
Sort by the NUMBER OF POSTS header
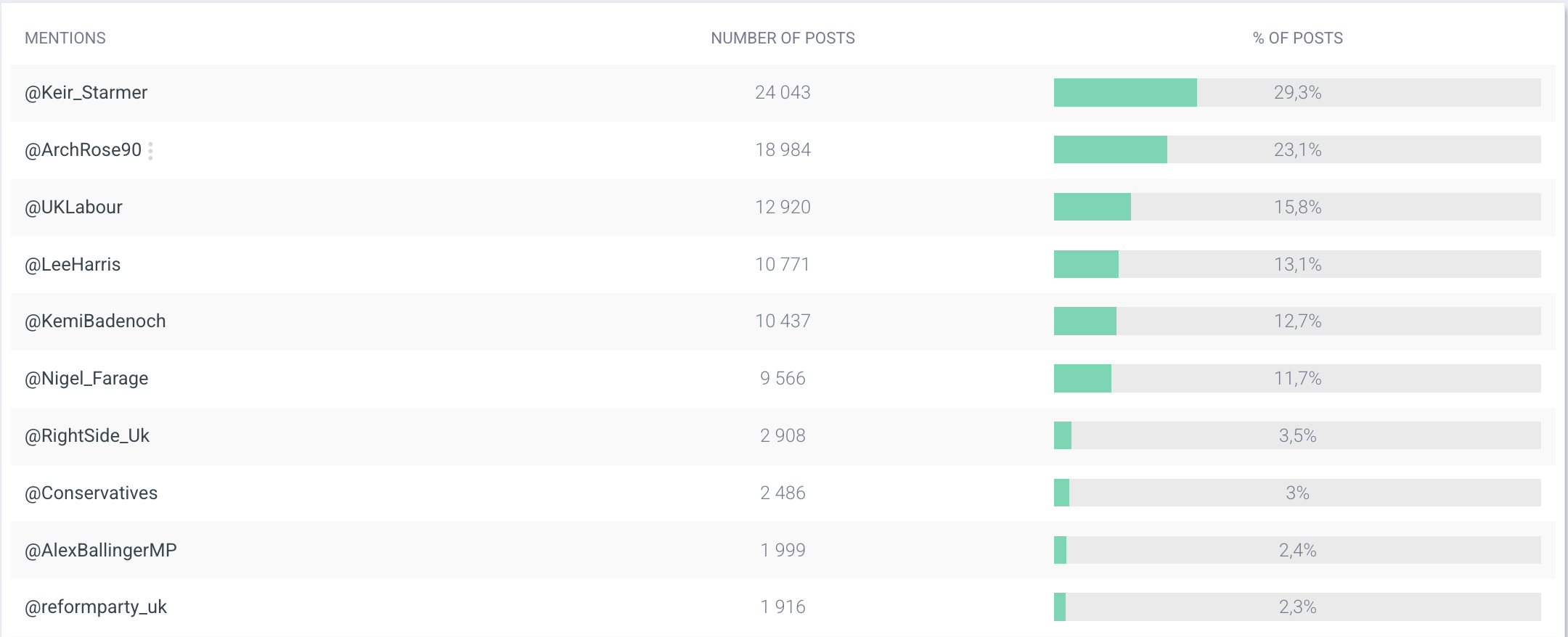click(x=783, y=38)
